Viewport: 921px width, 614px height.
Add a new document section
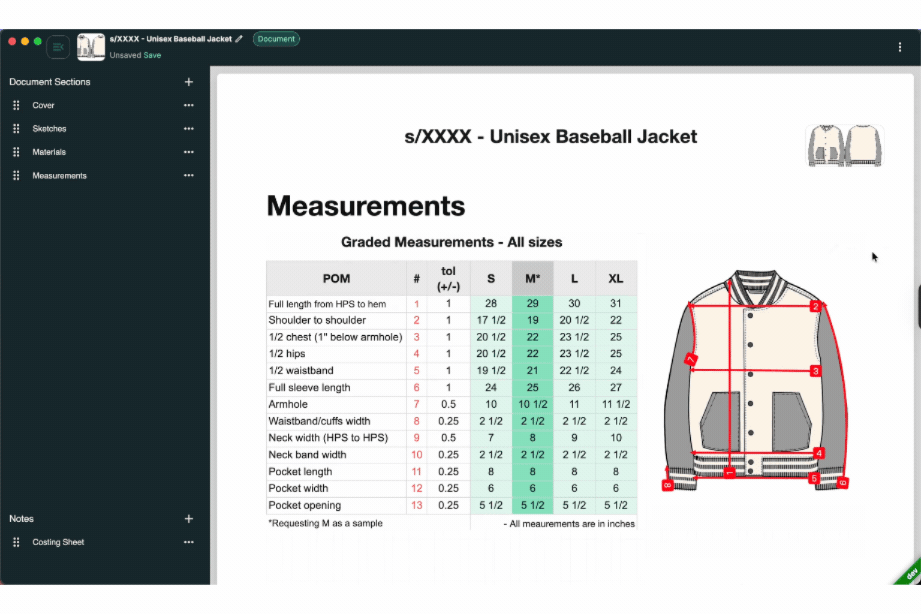coord(189,82)
